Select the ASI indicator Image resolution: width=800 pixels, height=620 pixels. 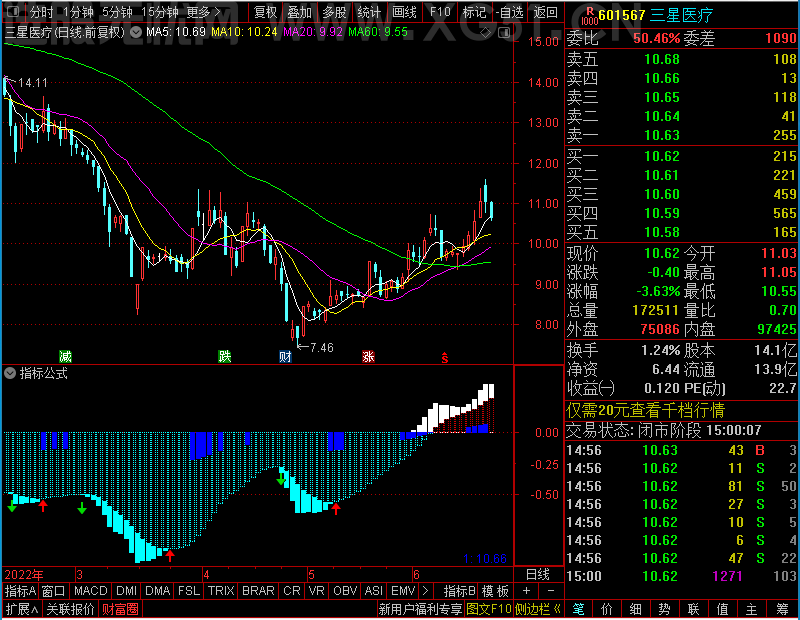point(373,591)
